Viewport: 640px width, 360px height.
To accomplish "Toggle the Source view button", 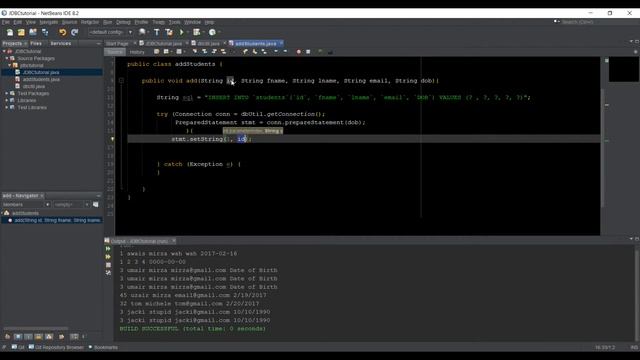I will pos(115,52).
